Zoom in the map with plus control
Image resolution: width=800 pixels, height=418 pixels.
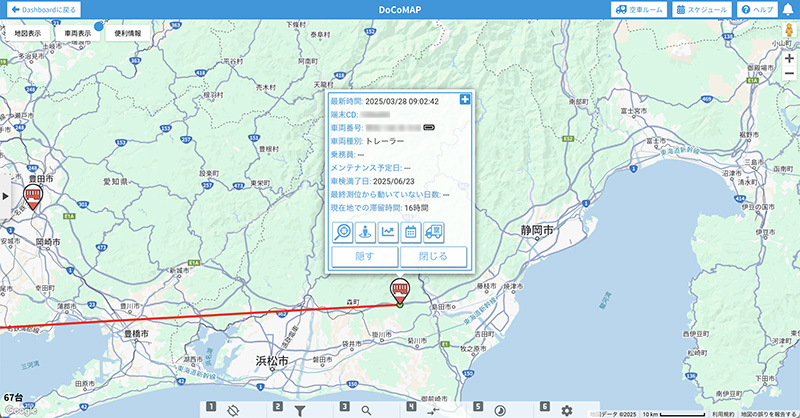tap(789, 58)
